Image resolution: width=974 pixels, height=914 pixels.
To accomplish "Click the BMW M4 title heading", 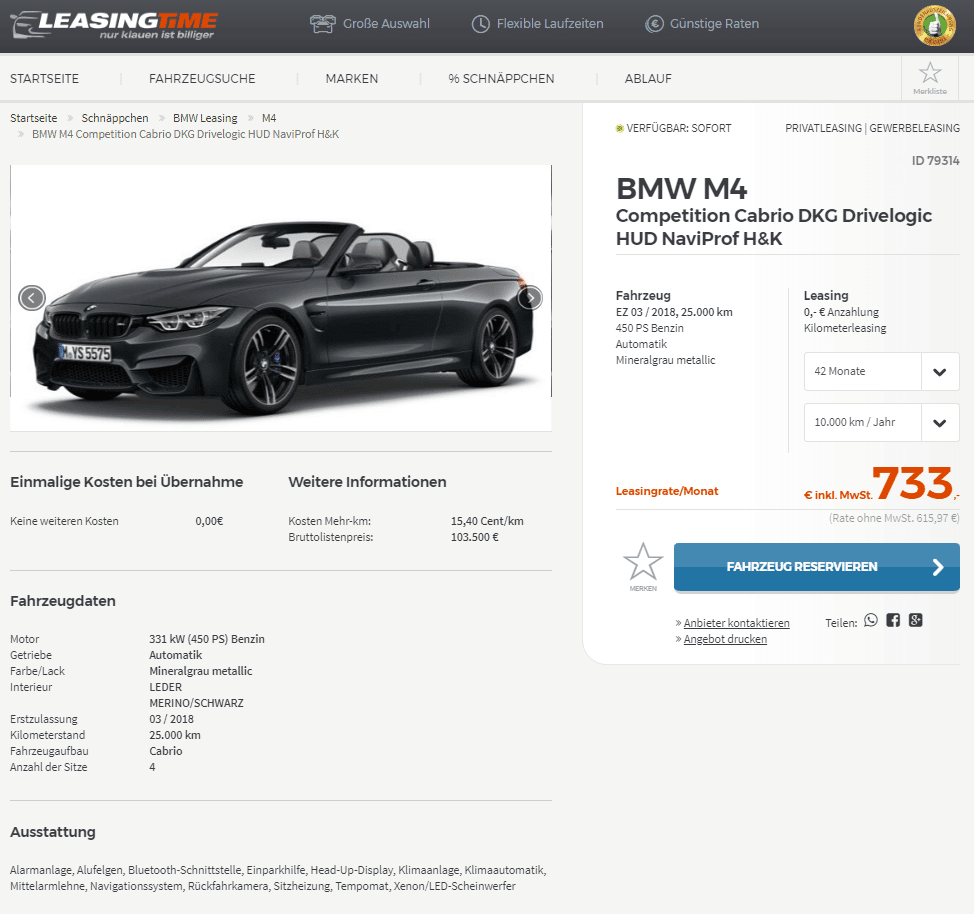I will coord(681,189).
